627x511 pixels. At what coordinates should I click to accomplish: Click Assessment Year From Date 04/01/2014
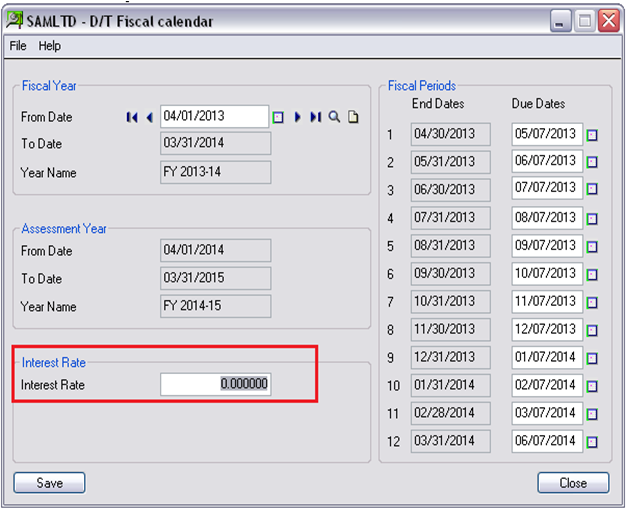[x=216, y=250]
